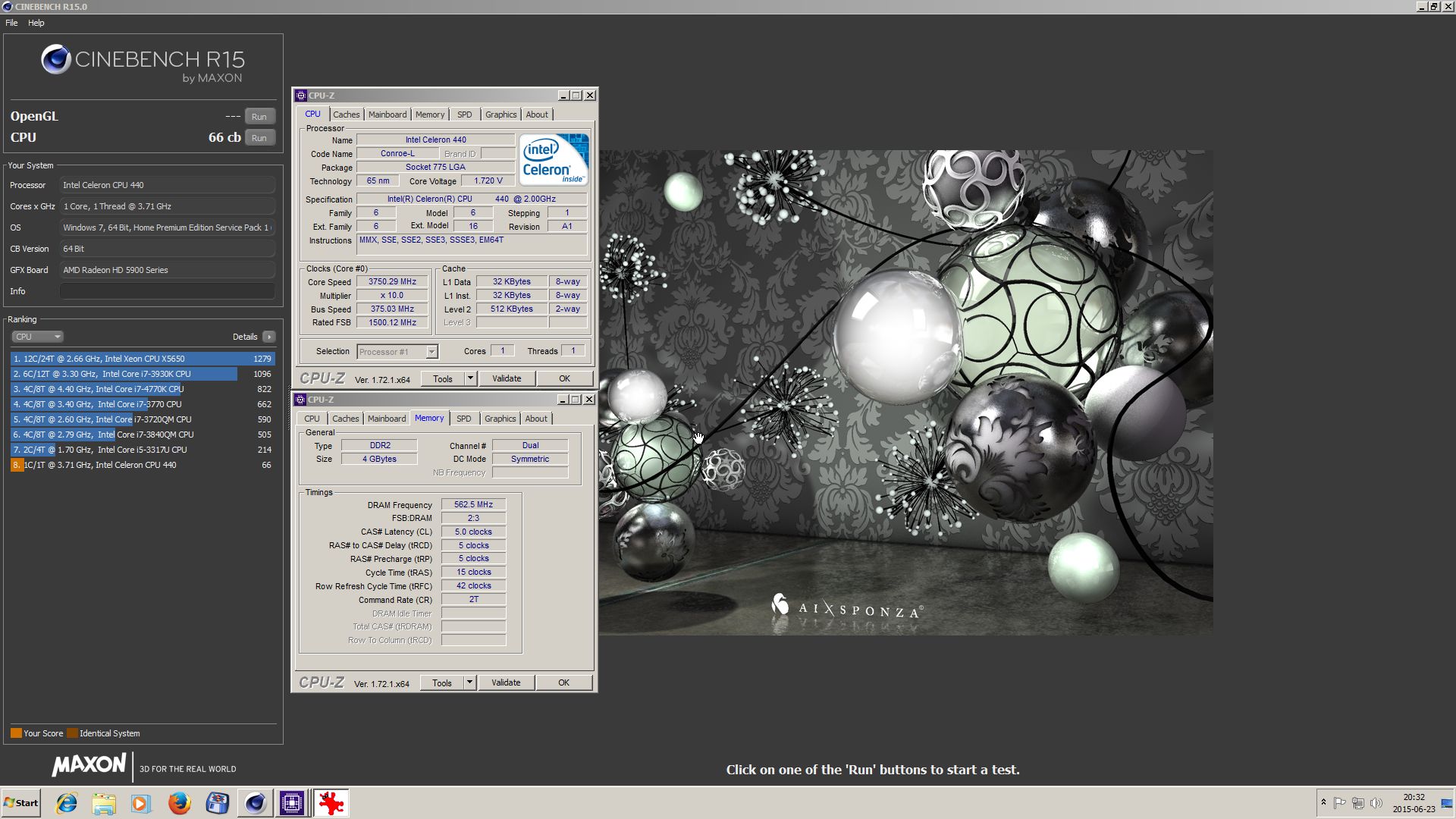The width and height of the screenshot is (1456, 819).
Task: Click the Show Desktop icon beside the clock
Action: [1447, 803]
